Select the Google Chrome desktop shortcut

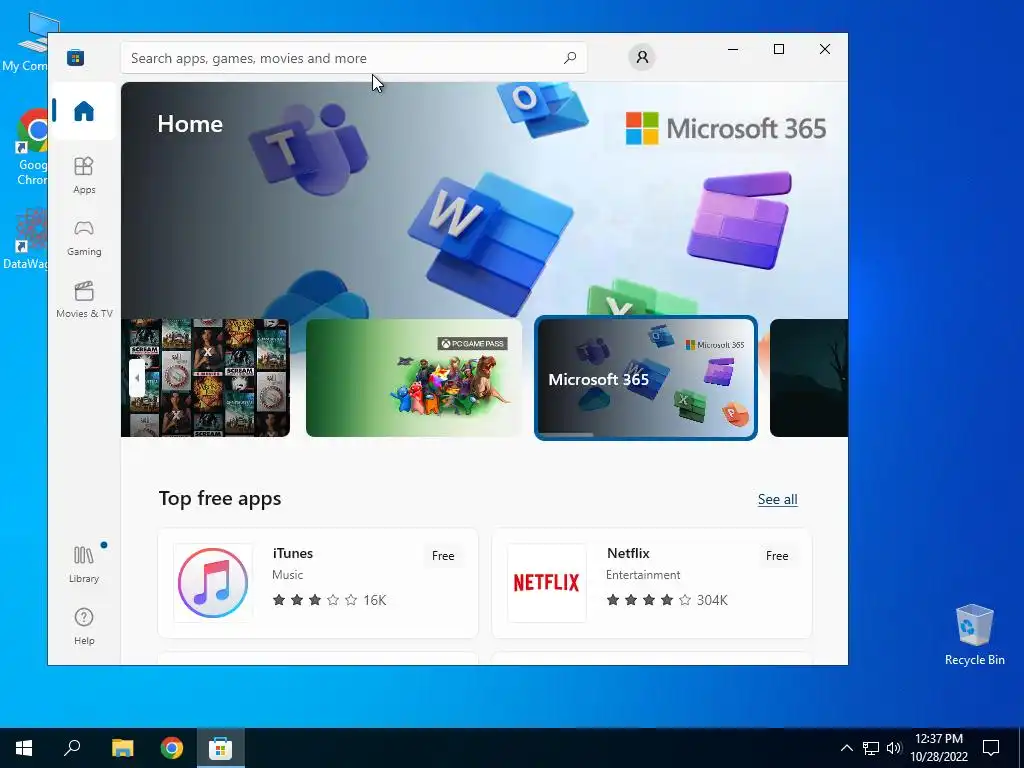point(33,148)
